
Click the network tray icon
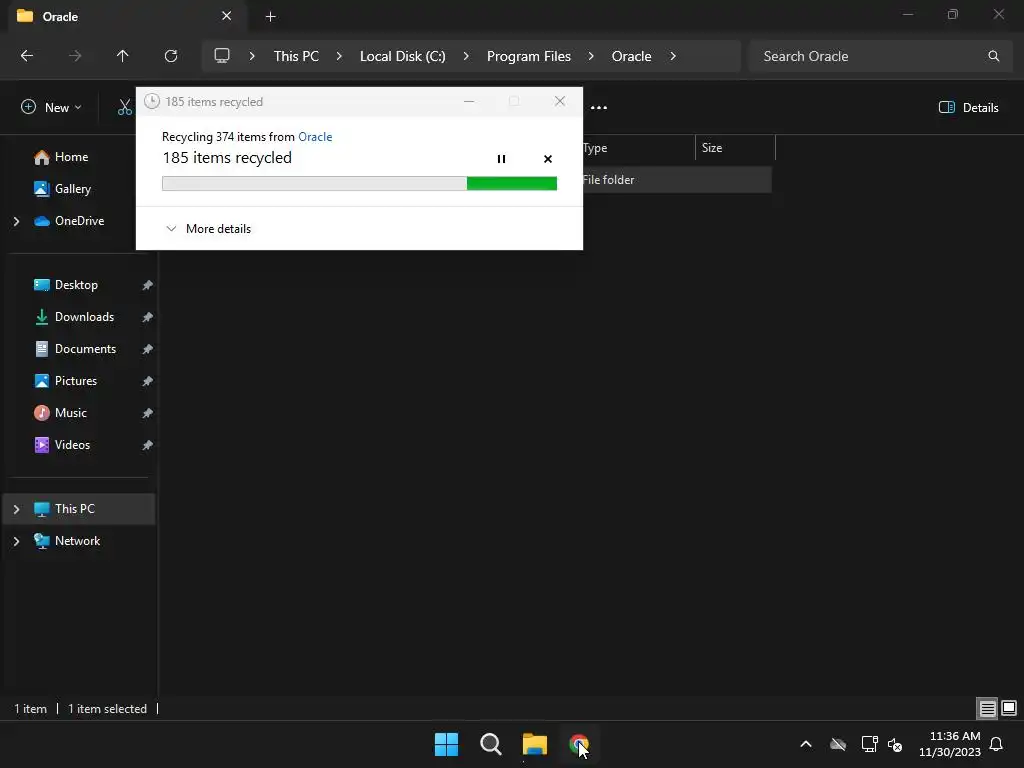coord(869,744)
